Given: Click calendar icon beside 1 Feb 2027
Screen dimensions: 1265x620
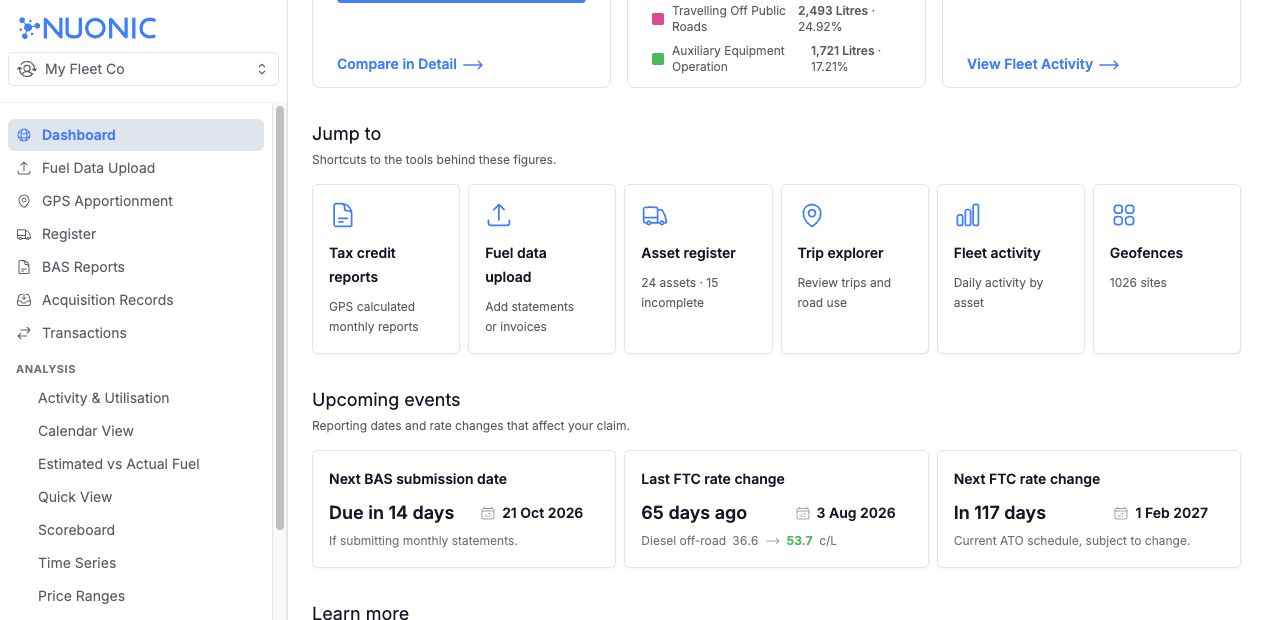Looking at the screenshot, I should pyautogui.click(x=1121, y=513).
